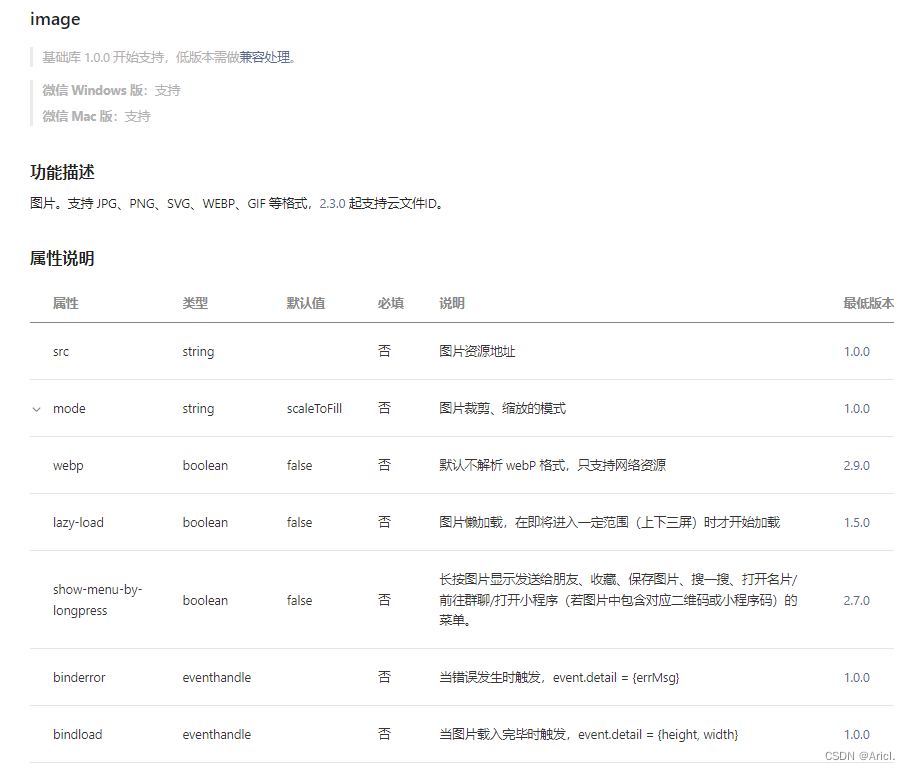Click the 1.0.0 version in mode row
Image resolution: width=910 pixels, height=770 pixels.
click(x=857, y=409)
